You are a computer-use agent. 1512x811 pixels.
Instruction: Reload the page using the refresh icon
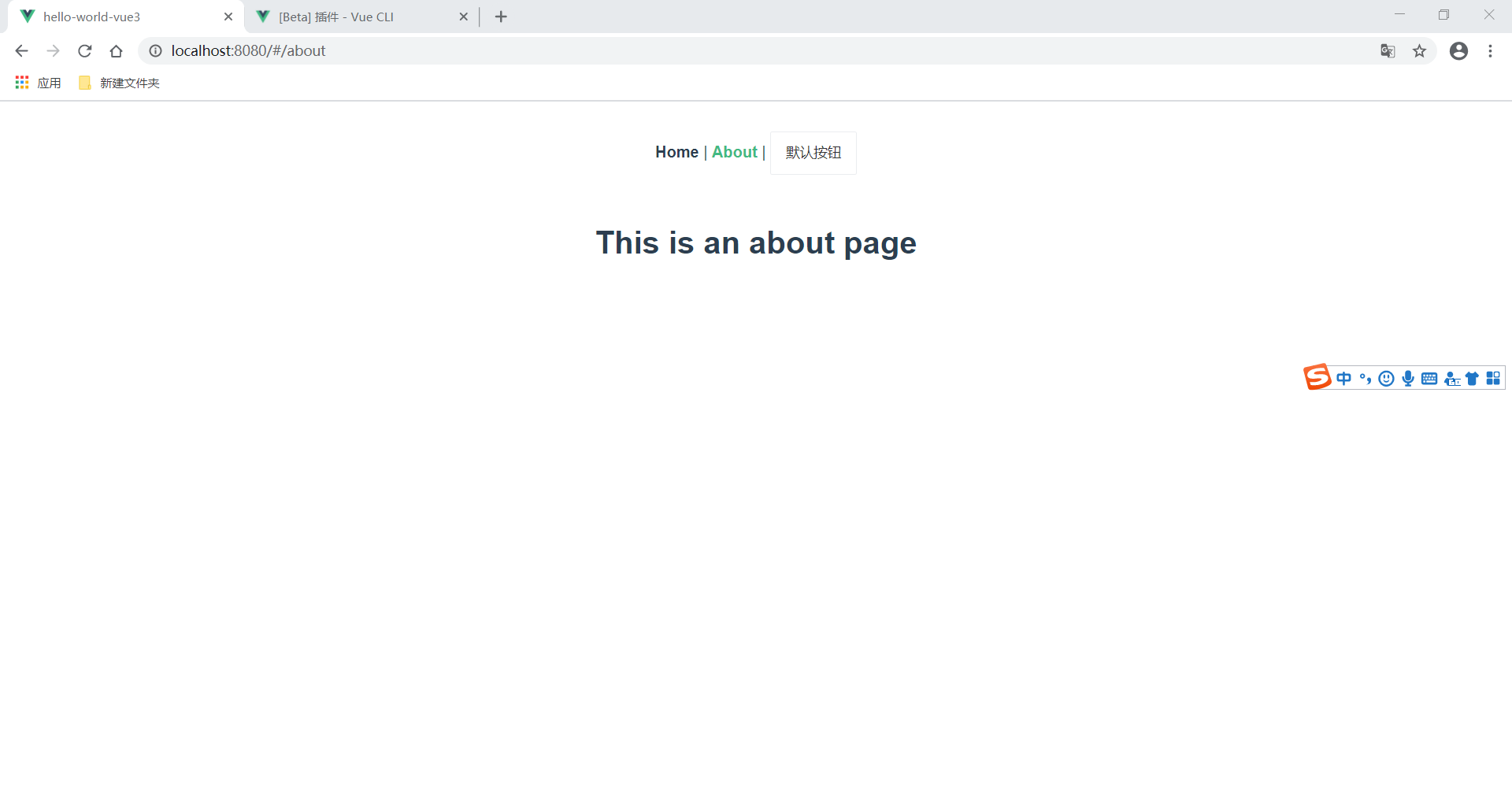pyautogui.click(x=84, y=50)
